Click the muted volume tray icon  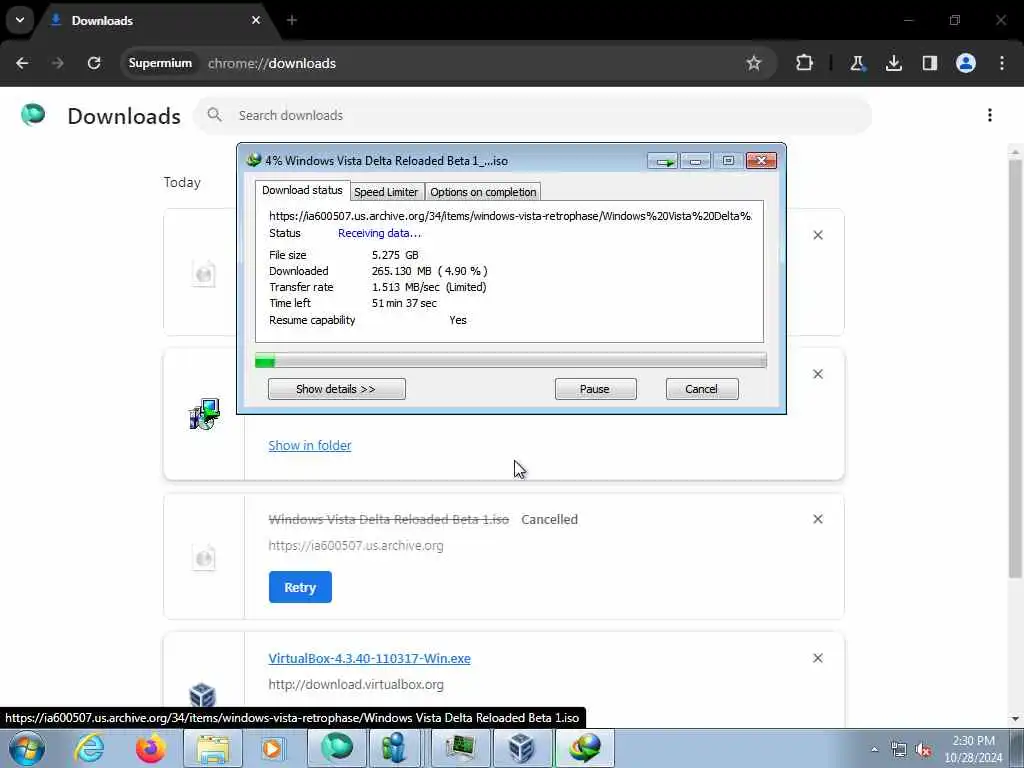923,749
